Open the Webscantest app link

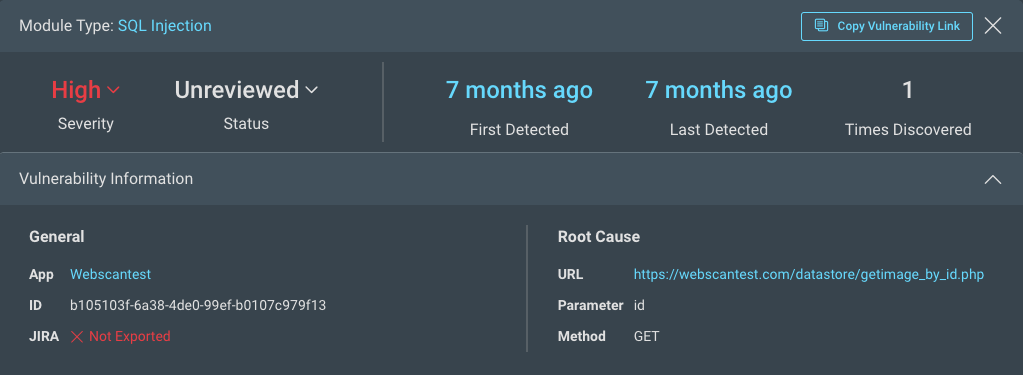pyautogui.click(x=110, y=275)
